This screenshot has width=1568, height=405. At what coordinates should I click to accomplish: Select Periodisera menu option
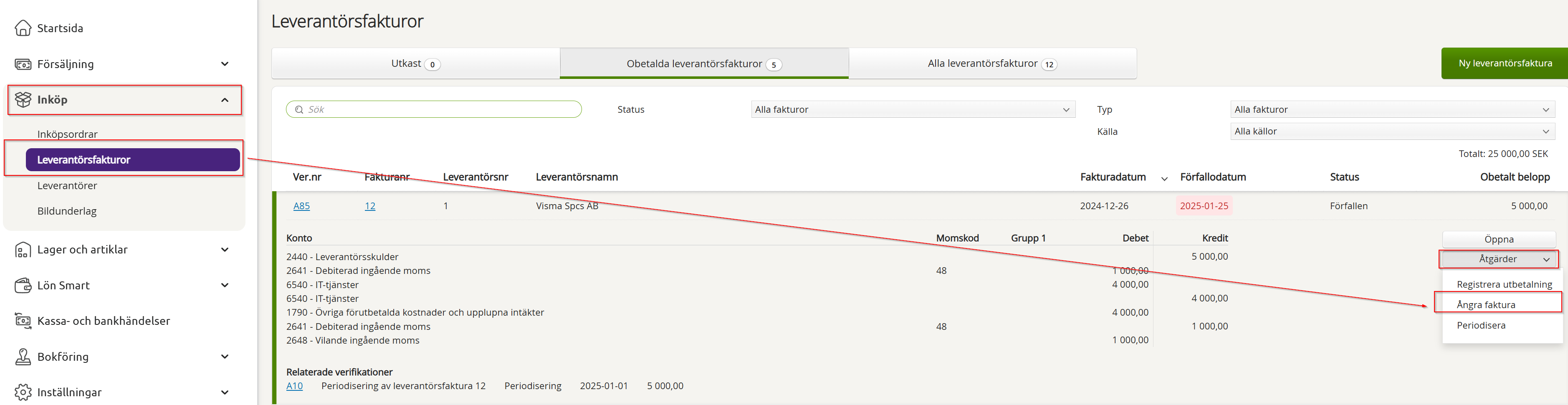coord(1481,325)
